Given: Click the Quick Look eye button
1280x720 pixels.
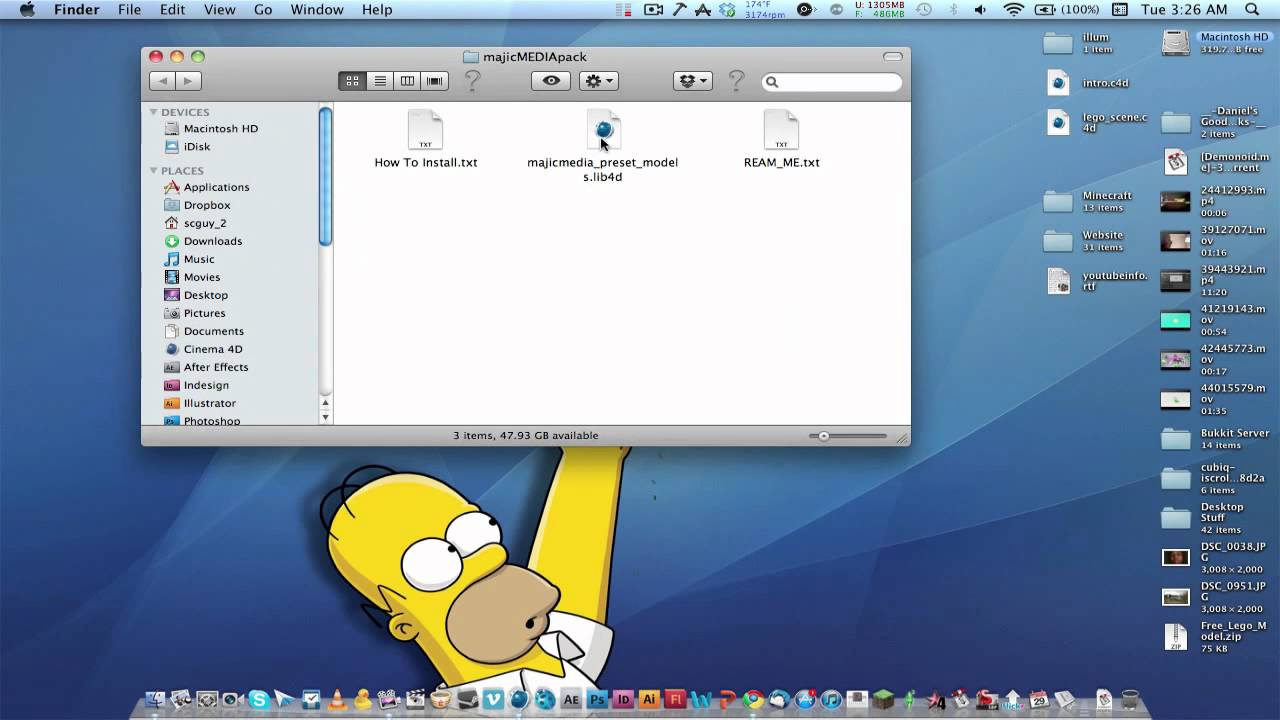Looking at the screenshot, I should [551, 81].
